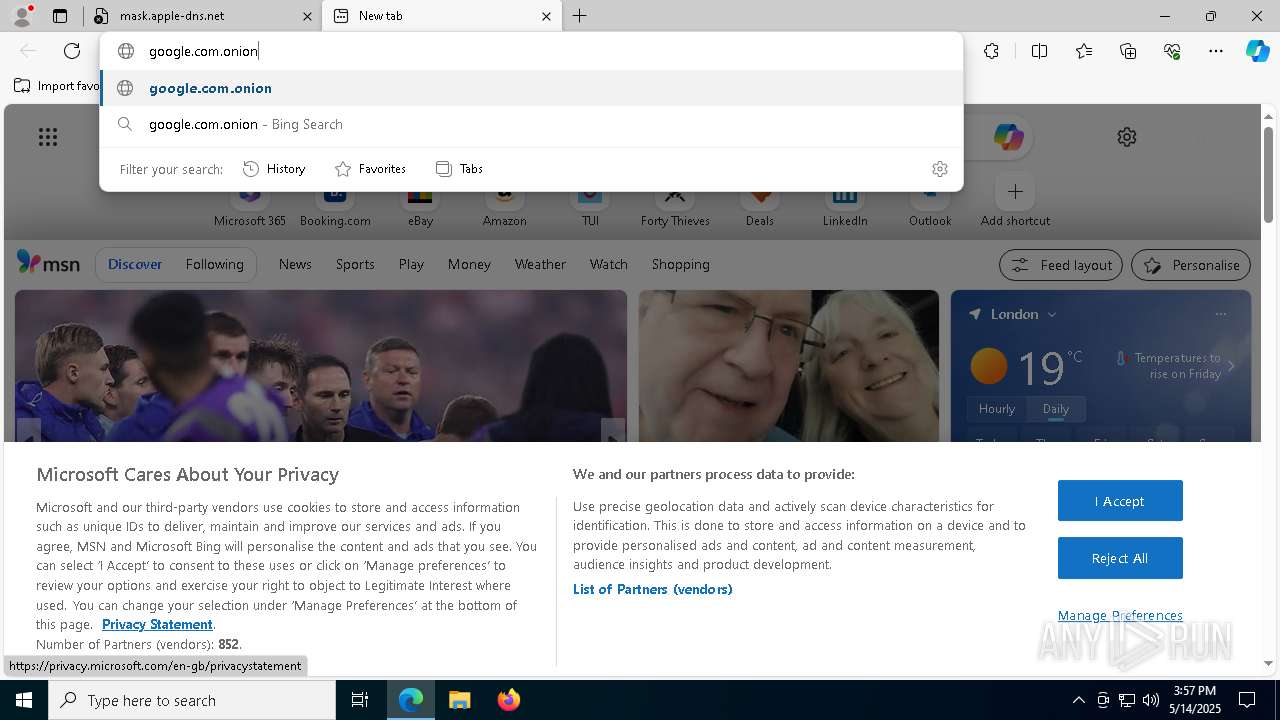Open Microsoft Edge taskbar icon
The image size is (1280, 720).
411,700
